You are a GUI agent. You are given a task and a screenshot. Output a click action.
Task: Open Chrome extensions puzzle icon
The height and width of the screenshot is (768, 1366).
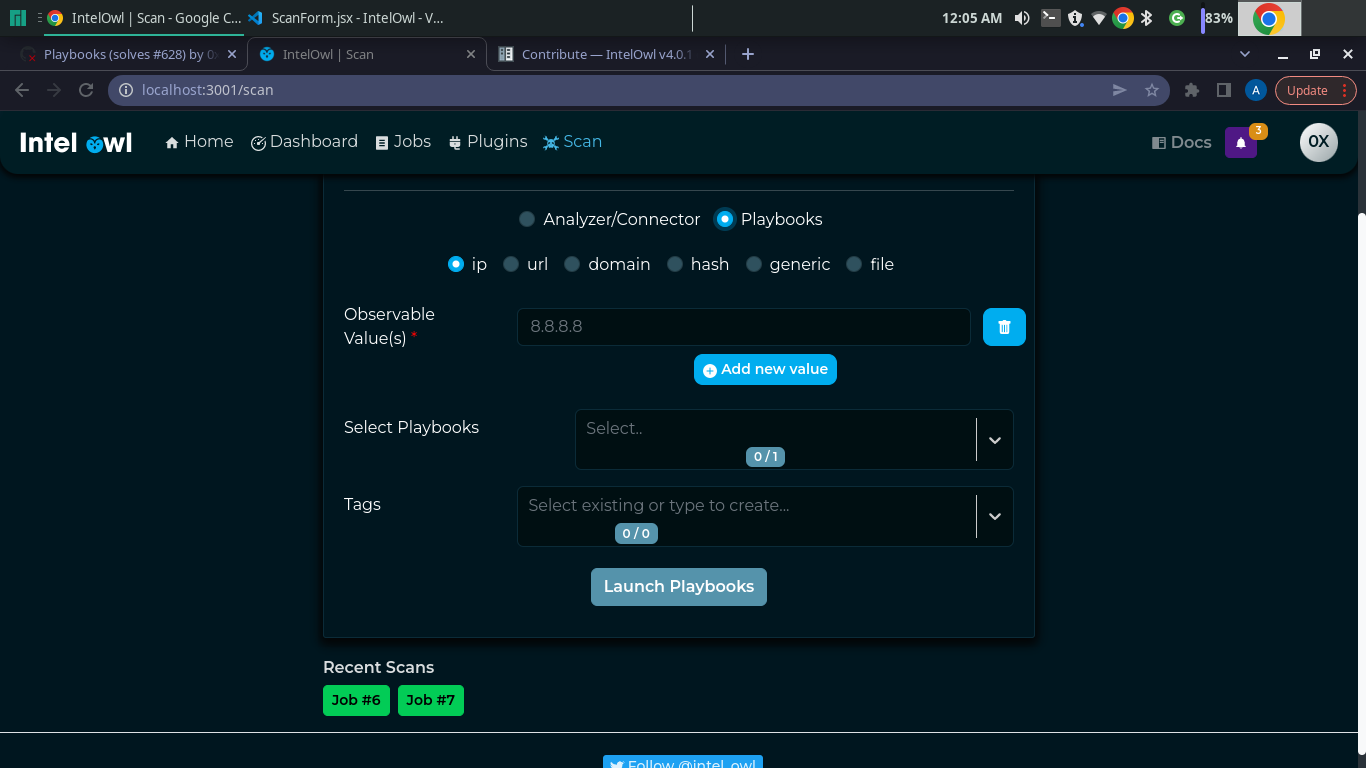pos(1191,90)
